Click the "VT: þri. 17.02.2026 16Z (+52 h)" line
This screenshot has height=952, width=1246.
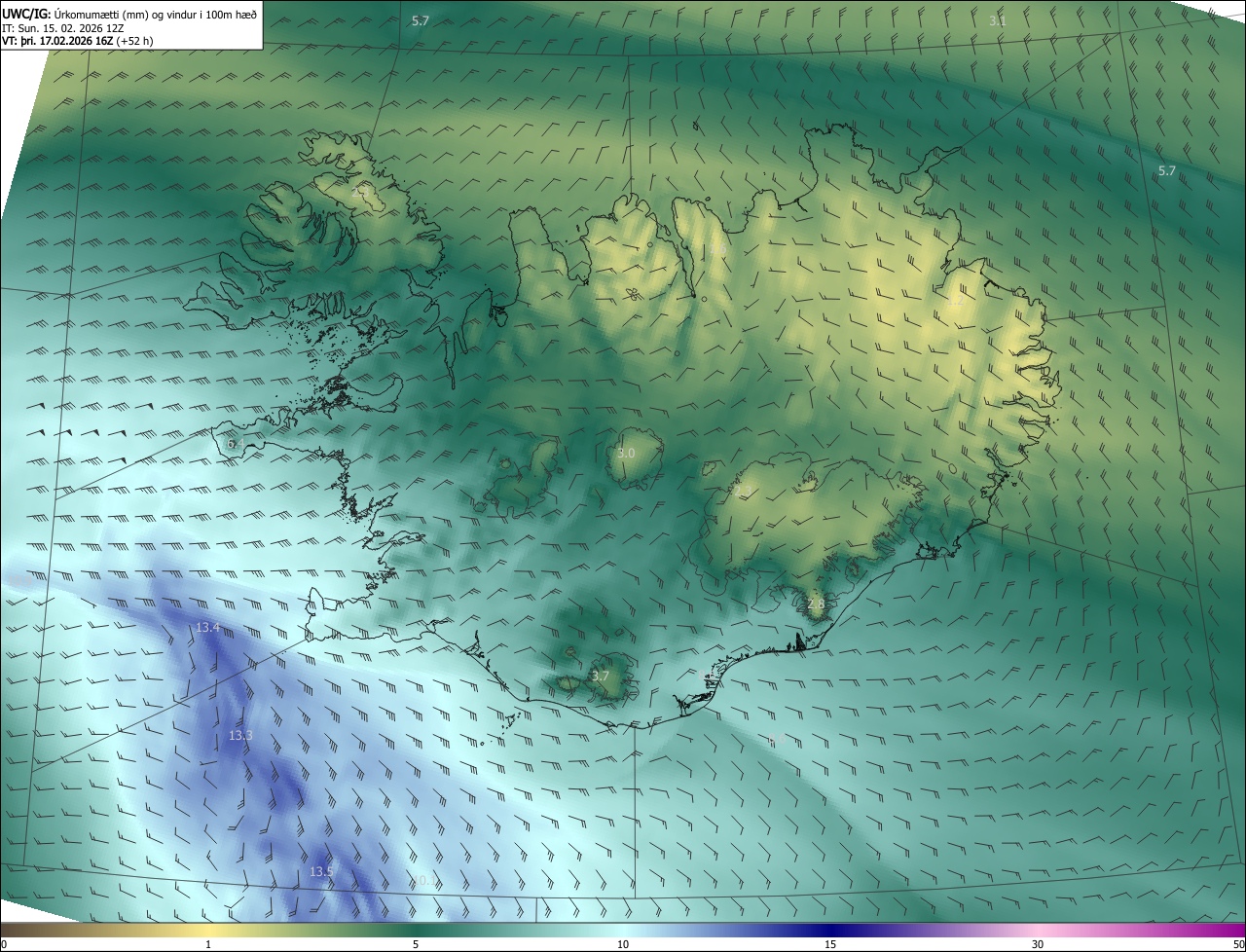pyautogui.click(x=78, y=40)
